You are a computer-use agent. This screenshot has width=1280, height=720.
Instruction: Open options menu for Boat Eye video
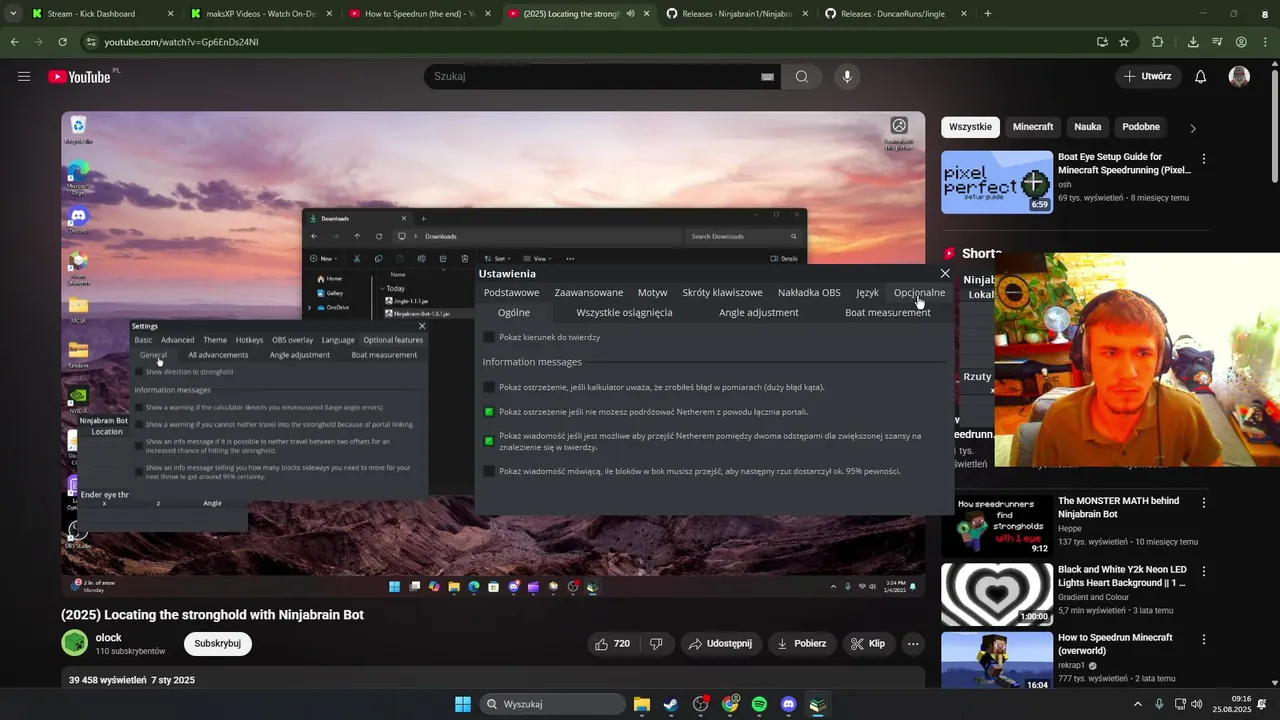[x=1204, y=159]
